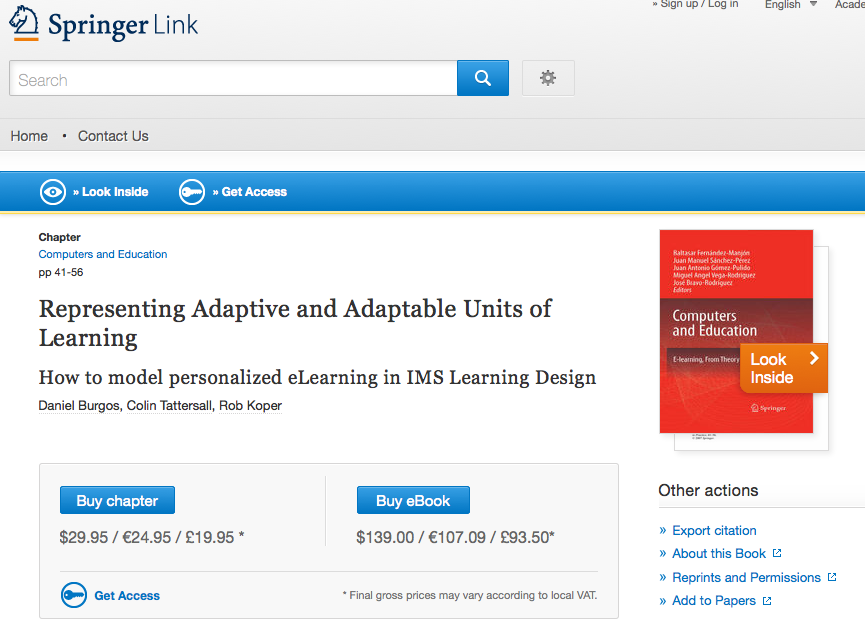Open the Home navigation item
This screenshot has width=865, height=635.
click(x=29, y=136)
